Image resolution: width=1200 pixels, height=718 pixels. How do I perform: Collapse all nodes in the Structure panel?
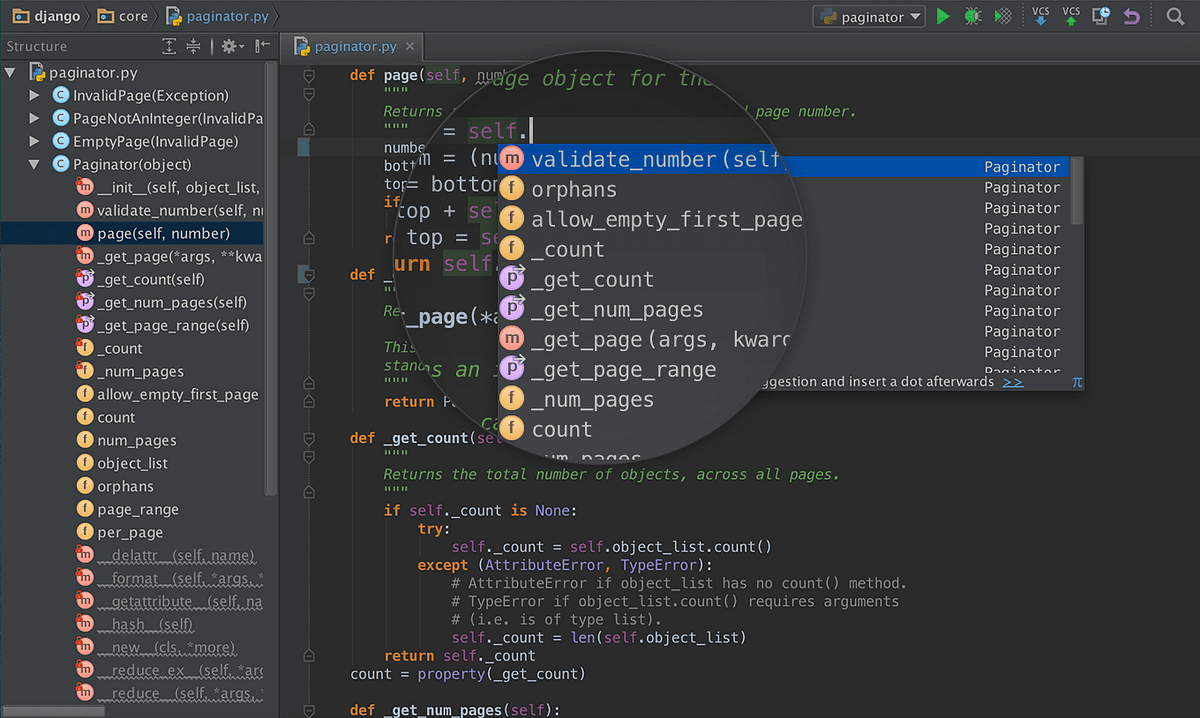tap(193, 45)
